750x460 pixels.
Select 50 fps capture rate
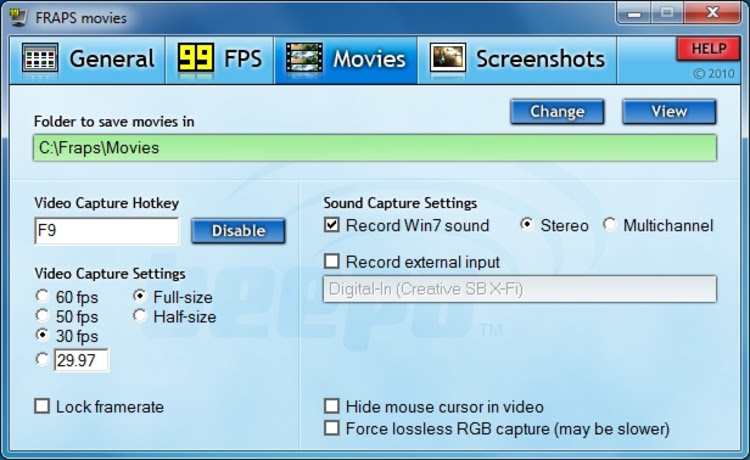(x=42, y=316)
